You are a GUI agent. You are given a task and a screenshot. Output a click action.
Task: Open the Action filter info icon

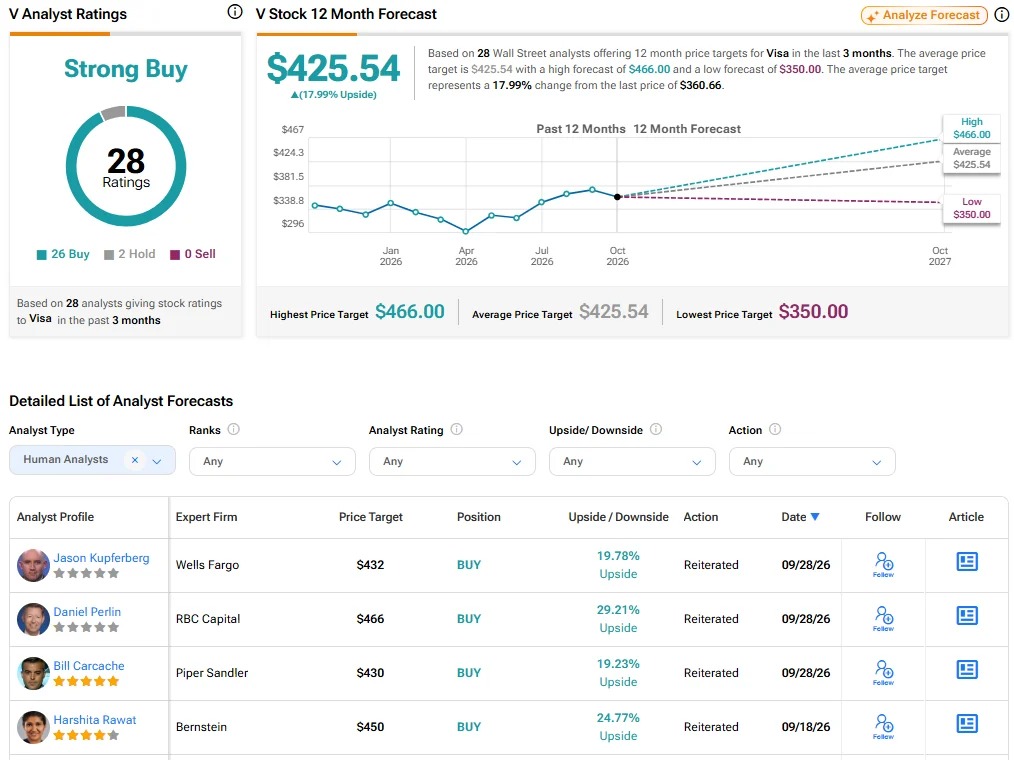pyautogui.click(x=775, y=429)
